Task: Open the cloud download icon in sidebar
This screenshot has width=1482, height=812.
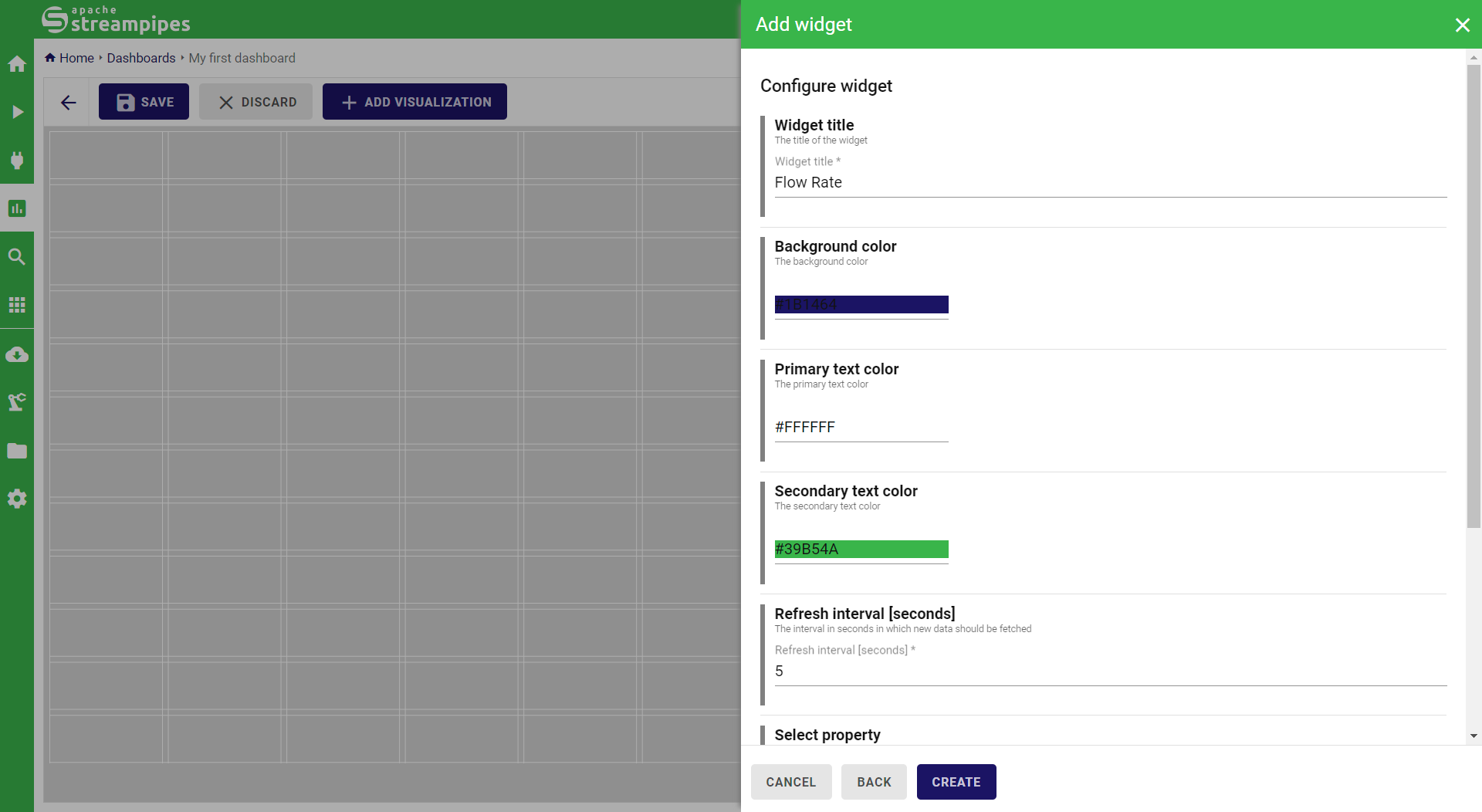Action: tap(17, 354)
